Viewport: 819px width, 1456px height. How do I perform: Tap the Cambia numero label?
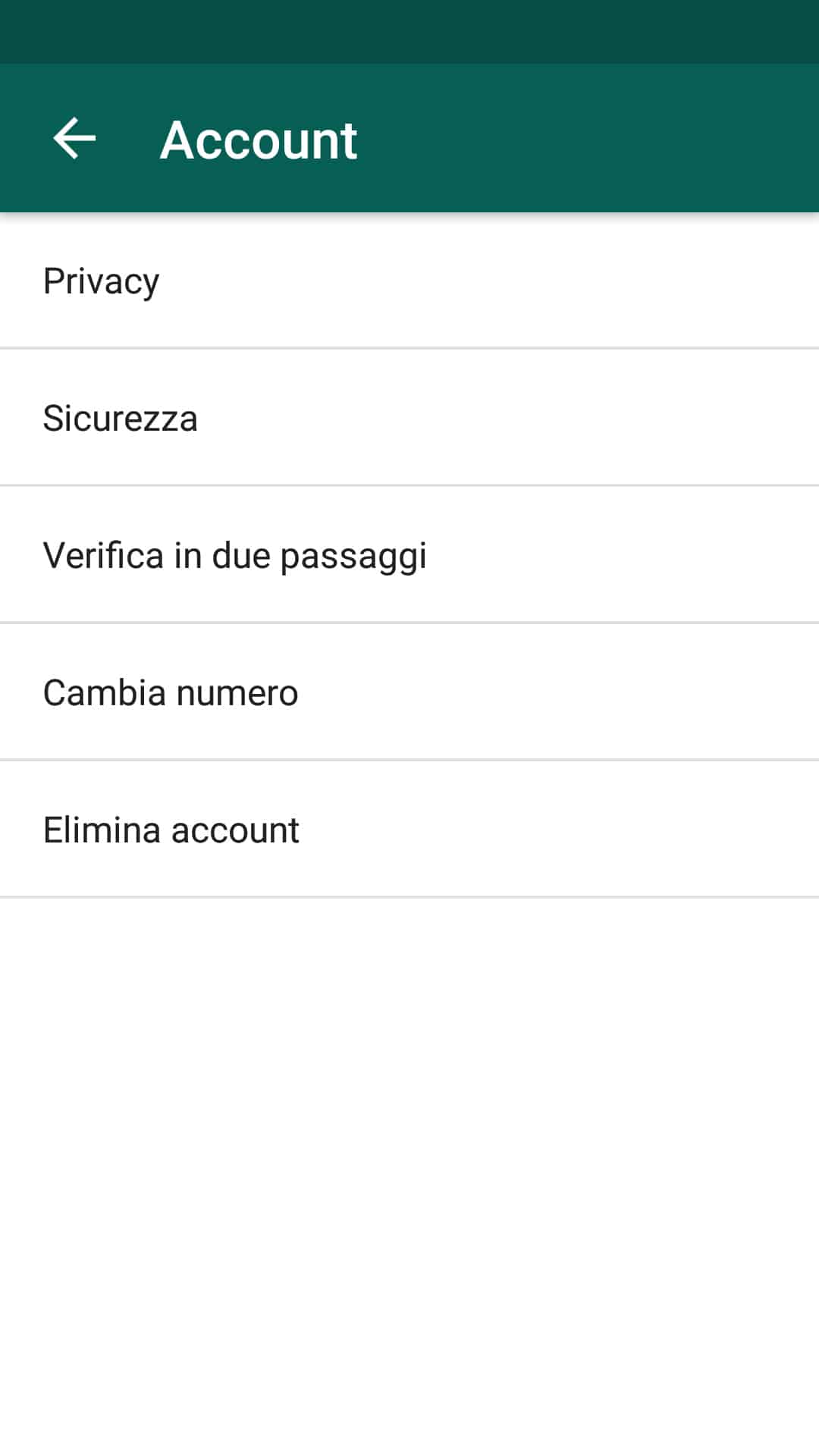[x=171, y=693]
